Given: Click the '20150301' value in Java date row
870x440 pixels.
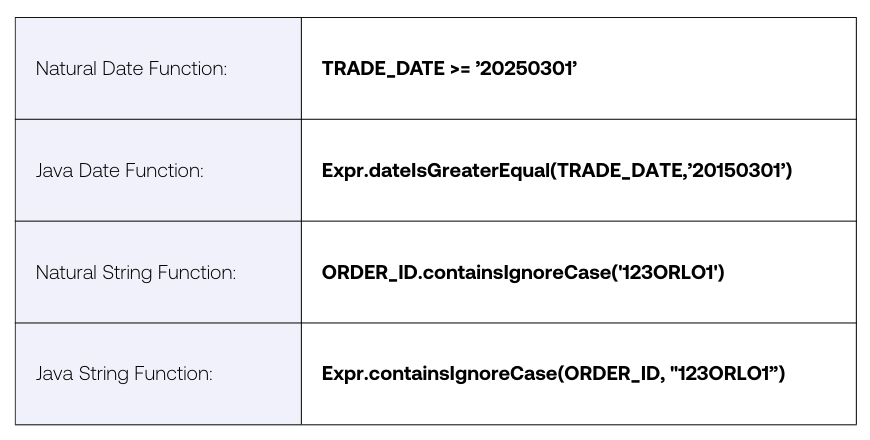Looking at the screenshot, I should (737, 170).
